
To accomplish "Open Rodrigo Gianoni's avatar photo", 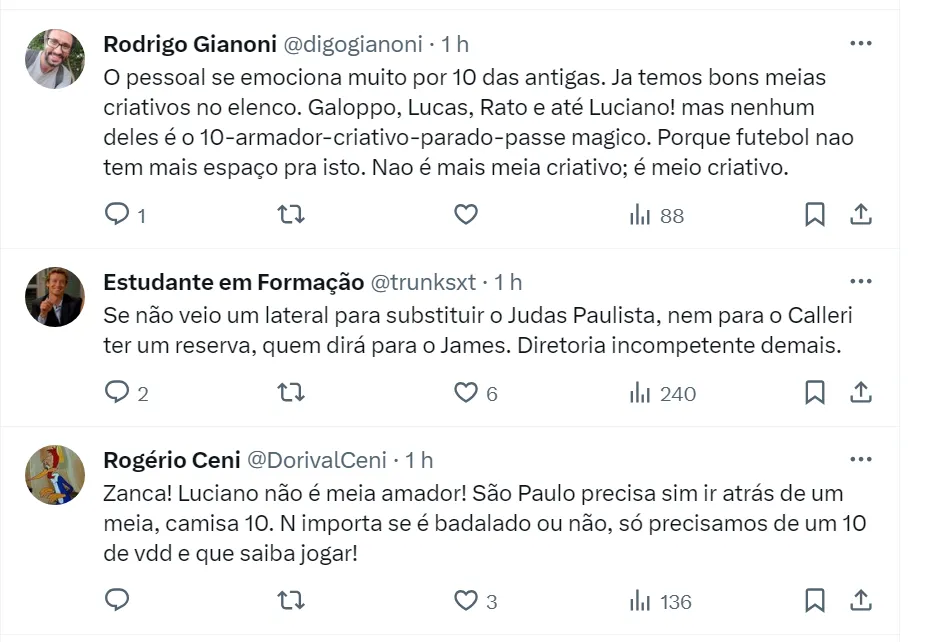I will [x=55, y=59].
